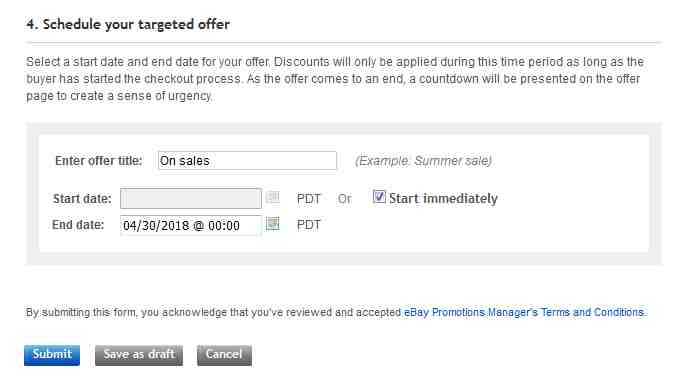Screen dimensions: 697x391
Task: Click the Save as draft button
Action: coord(139,355)
